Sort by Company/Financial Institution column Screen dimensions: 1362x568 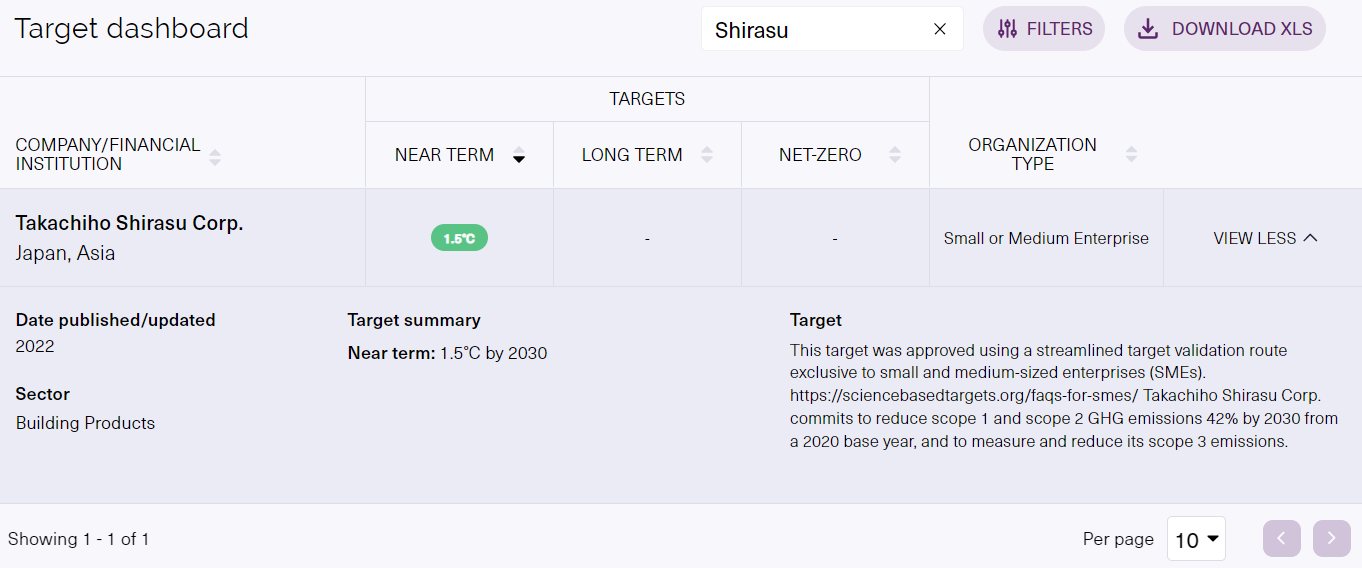[x=215, y=155]
